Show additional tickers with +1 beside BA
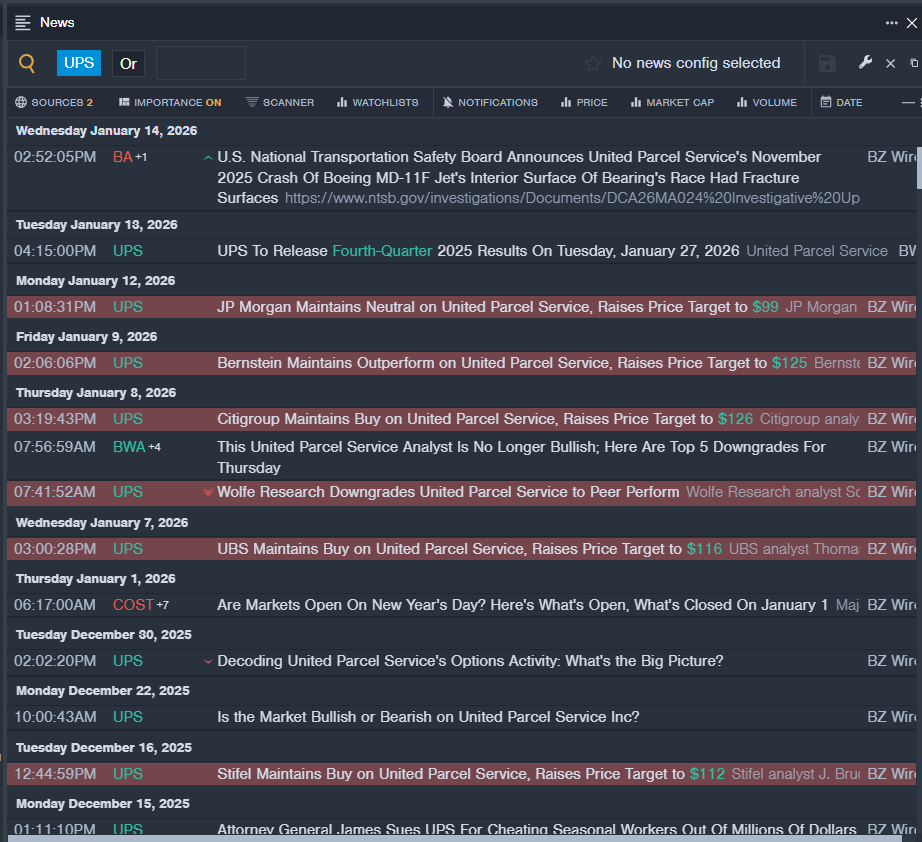This screenshot has height=842, width=922. (x=141, y=157)
